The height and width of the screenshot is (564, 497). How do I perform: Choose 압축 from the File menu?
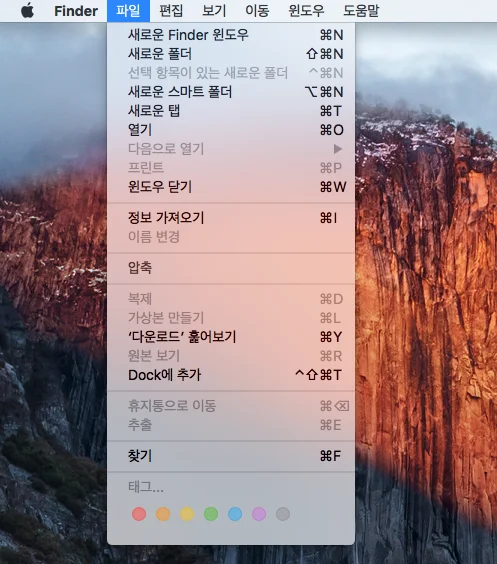[x=231, y=268]
